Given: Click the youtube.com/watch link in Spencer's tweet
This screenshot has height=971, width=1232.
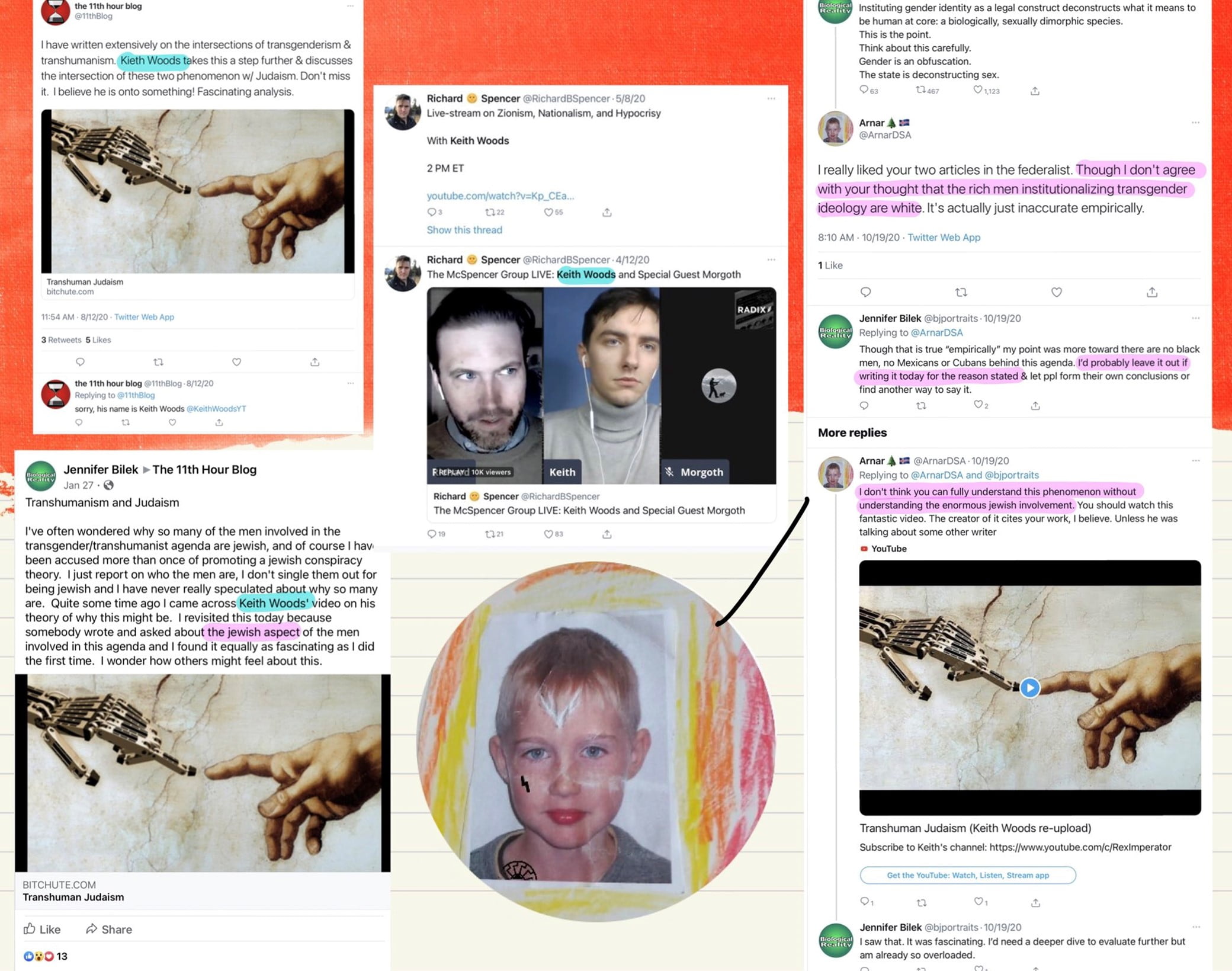Looking at the screenshot, I should (x=500, y=196).
